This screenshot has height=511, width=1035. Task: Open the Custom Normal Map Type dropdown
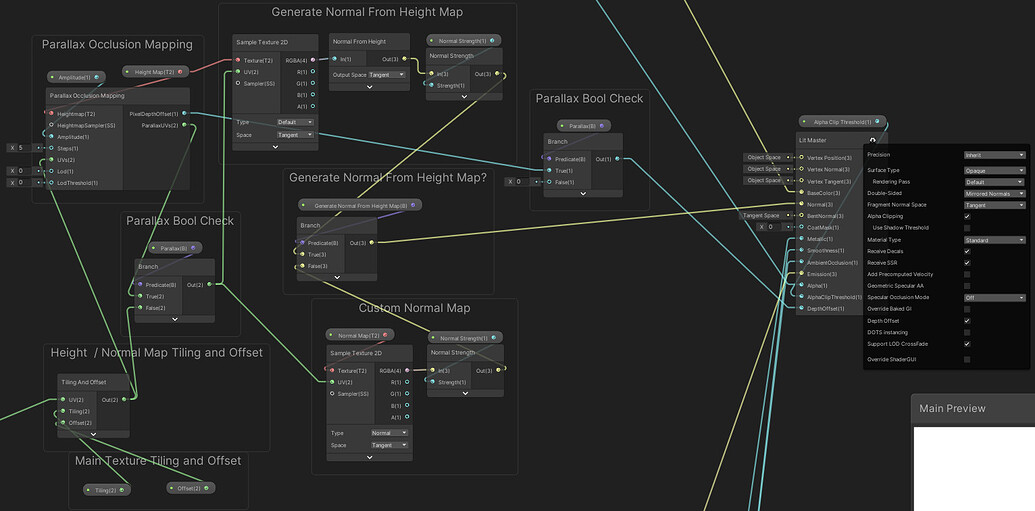pyautogui.click(x=389, y=433)
